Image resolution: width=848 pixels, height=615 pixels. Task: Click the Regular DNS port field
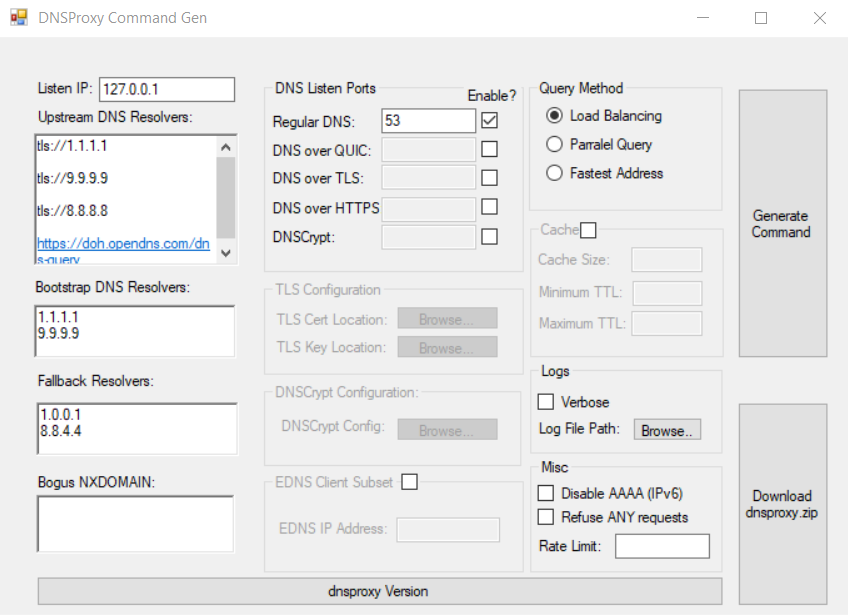(428, 121)
